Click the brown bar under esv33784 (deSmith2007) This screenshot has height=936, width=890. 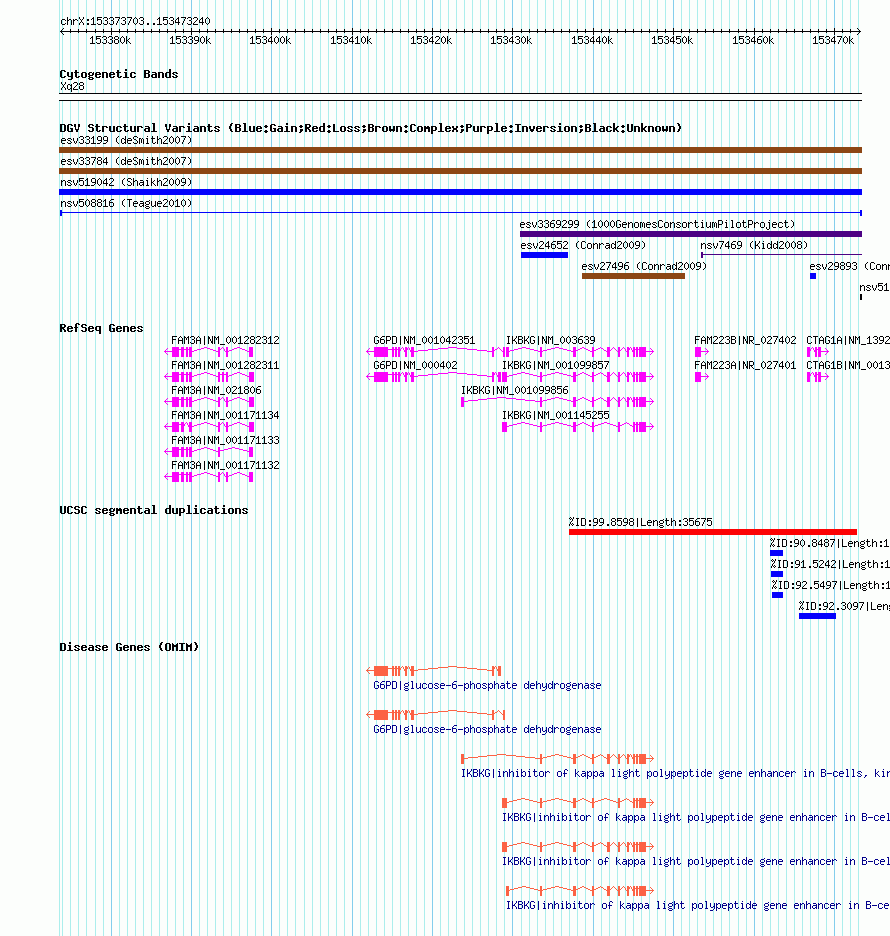[460, 171]
